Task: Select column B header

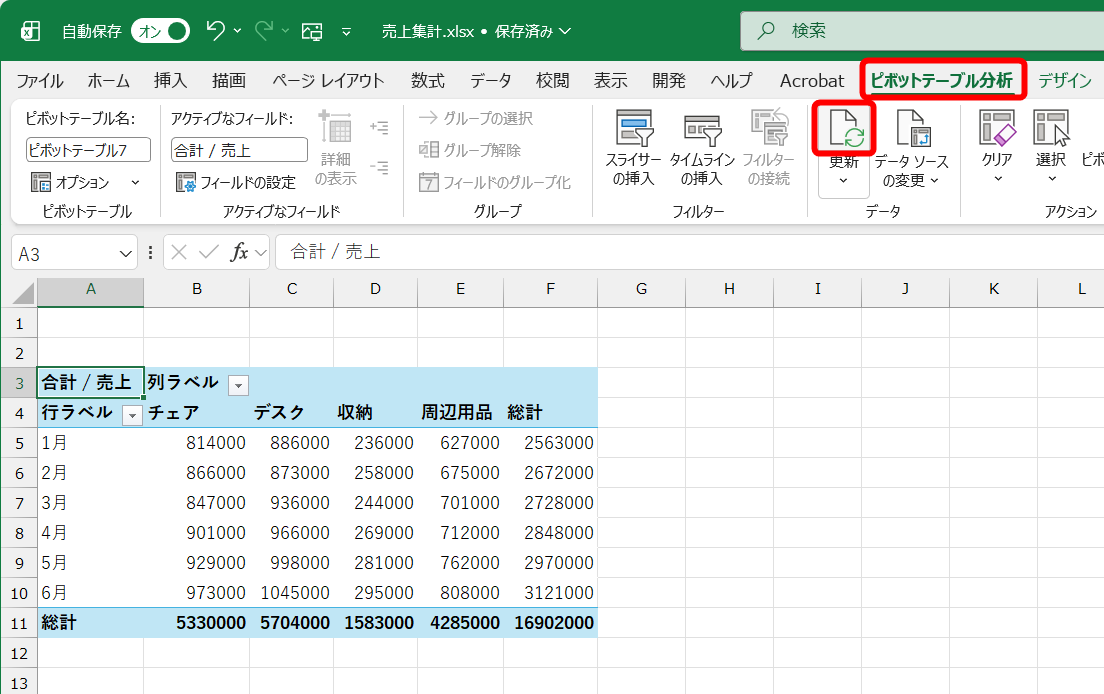Action: click(x=196, y=289)
